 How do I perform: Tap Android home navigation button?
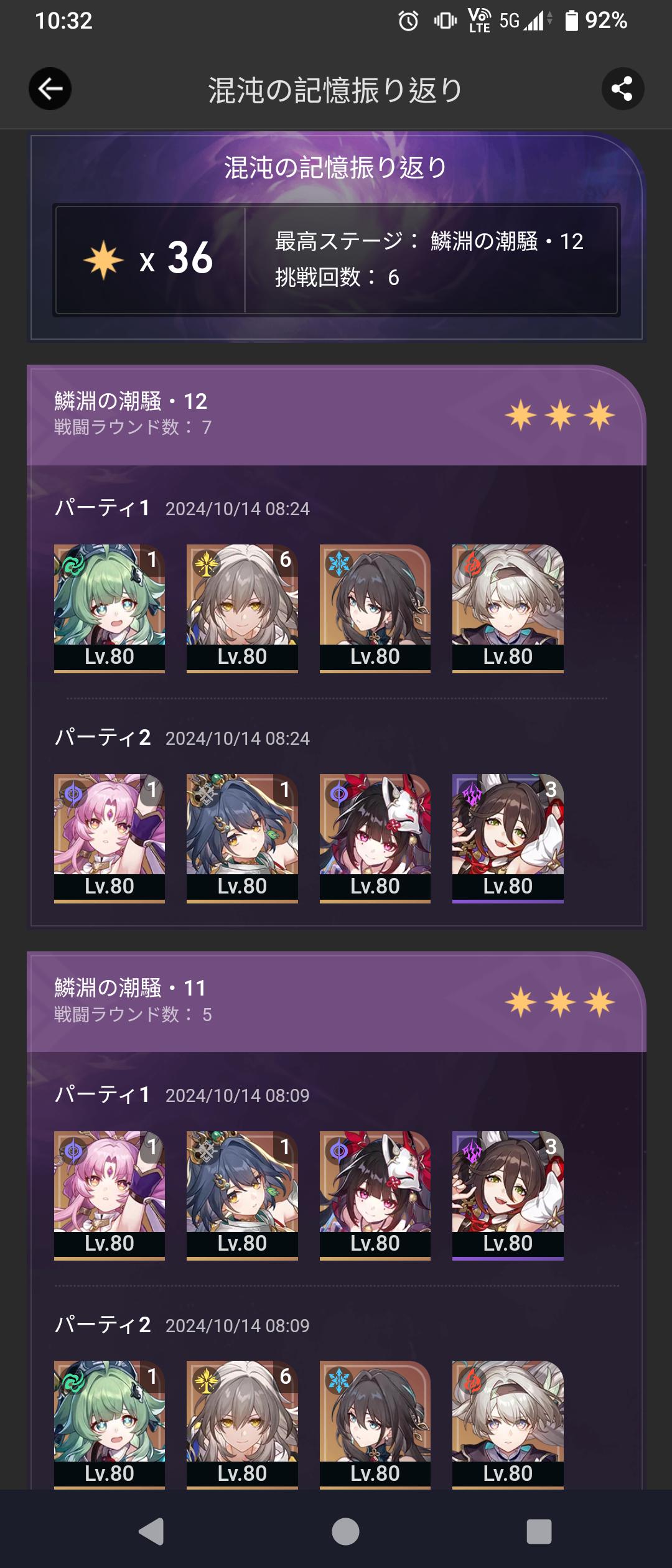pos(345,1531)
